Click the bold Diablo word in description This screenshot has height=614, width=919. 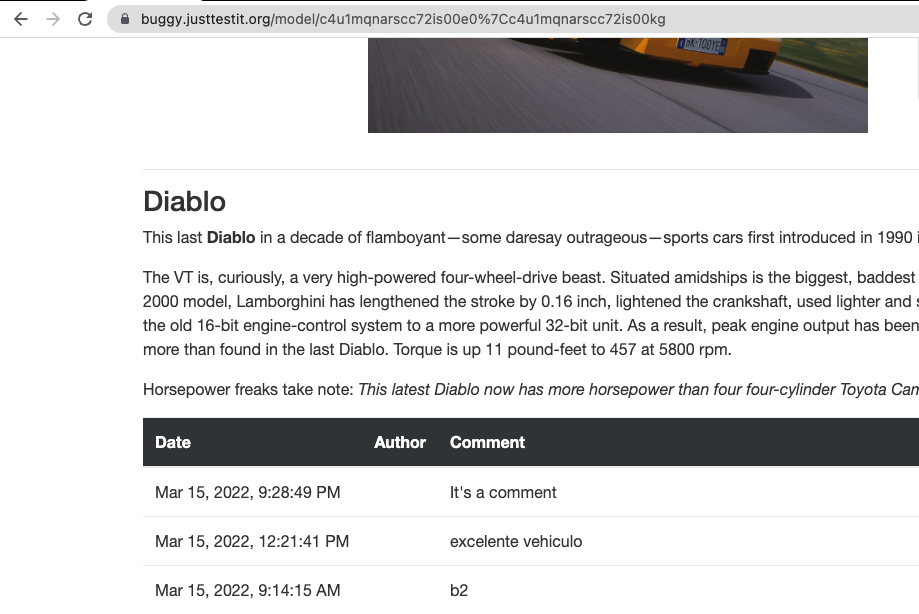tap(231, 237)
